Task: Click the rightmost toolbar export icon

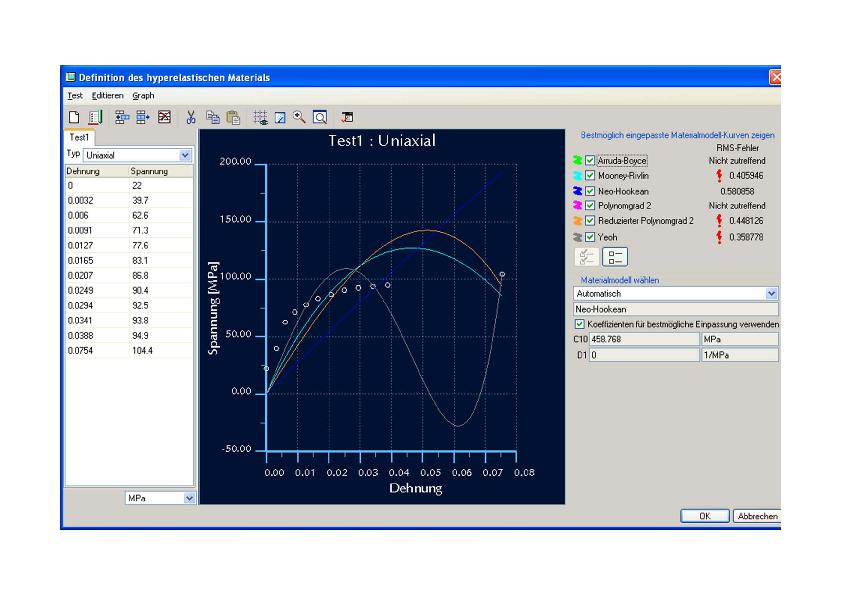Action: point(347,117)
